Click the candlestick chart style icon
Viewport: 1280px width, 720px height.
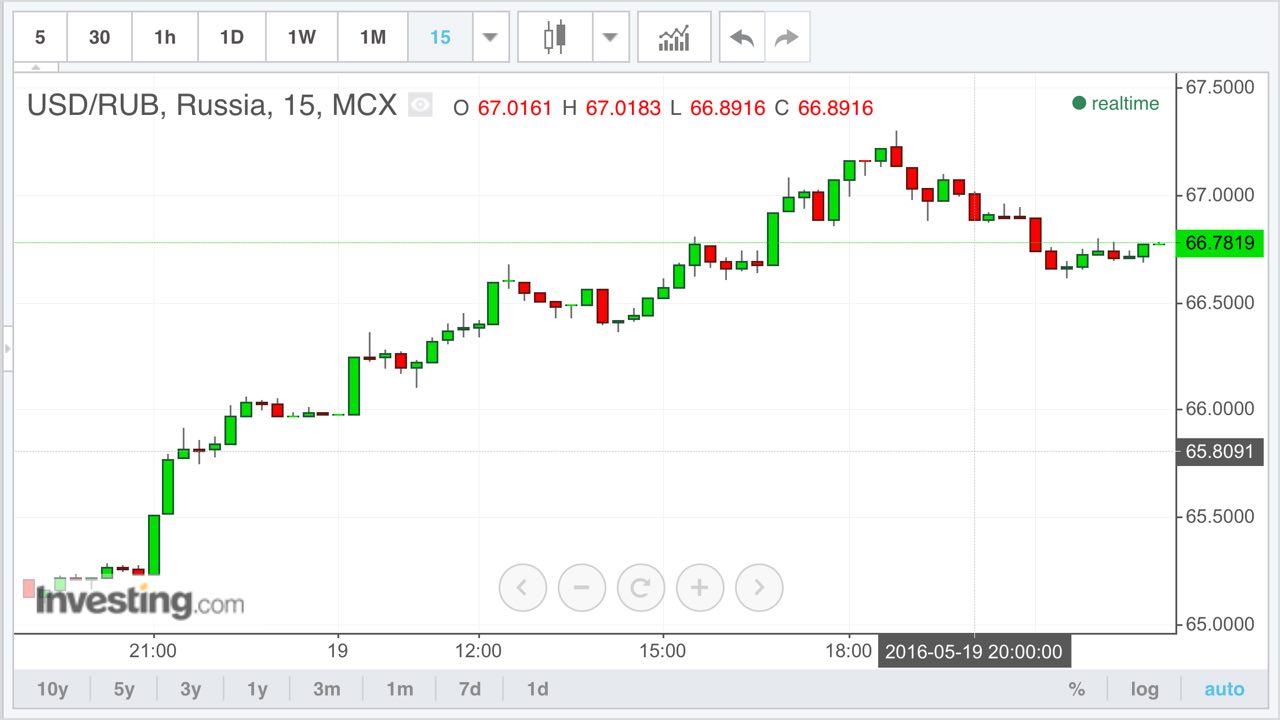tap(555, 37)
